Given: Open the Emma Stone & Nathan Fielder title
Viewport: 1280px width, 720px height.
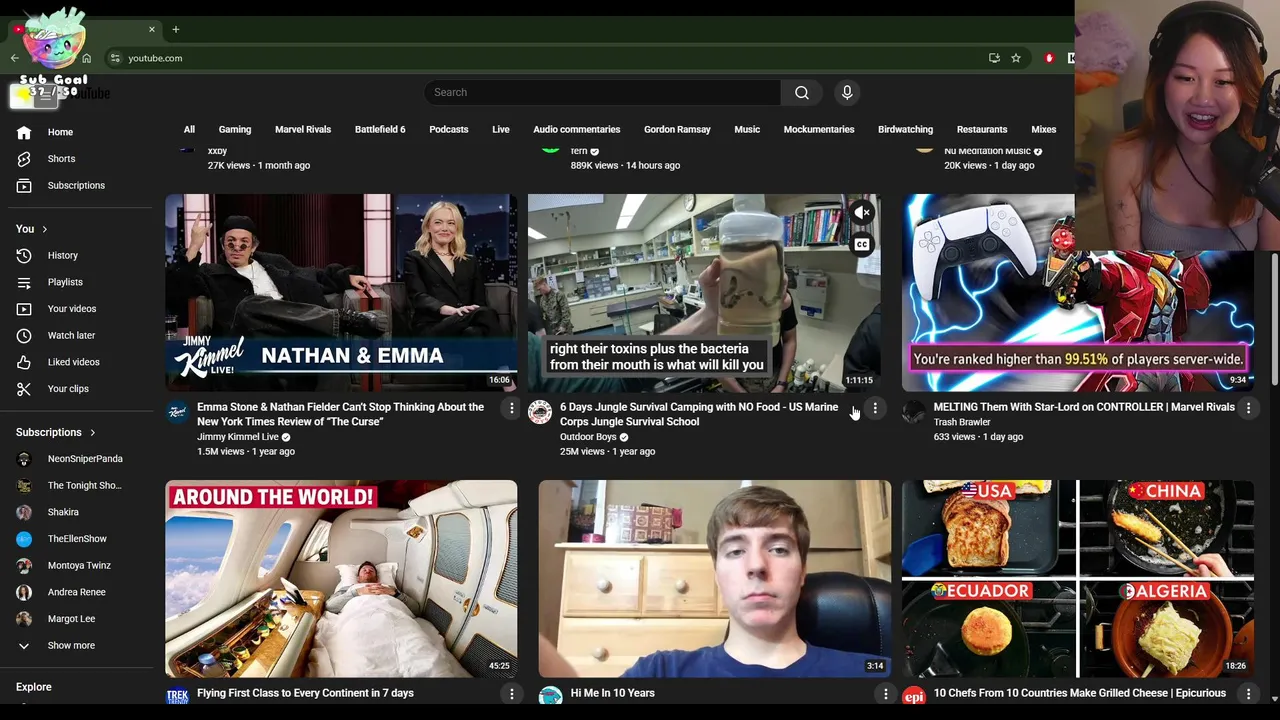Looking at the screenshot, I should pyautogui.click(x=340, y=414).
